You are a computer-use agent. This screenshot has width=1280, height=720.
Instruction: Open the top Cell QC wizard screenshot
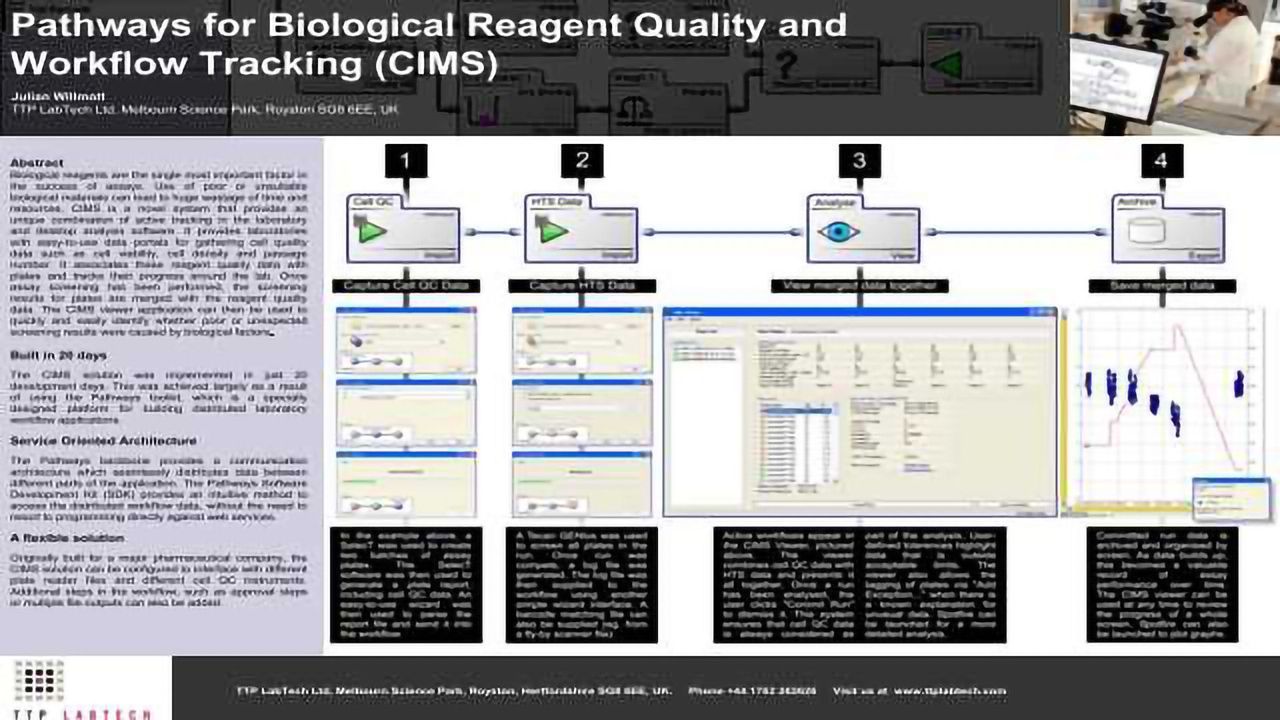click(x=406, y=340)
